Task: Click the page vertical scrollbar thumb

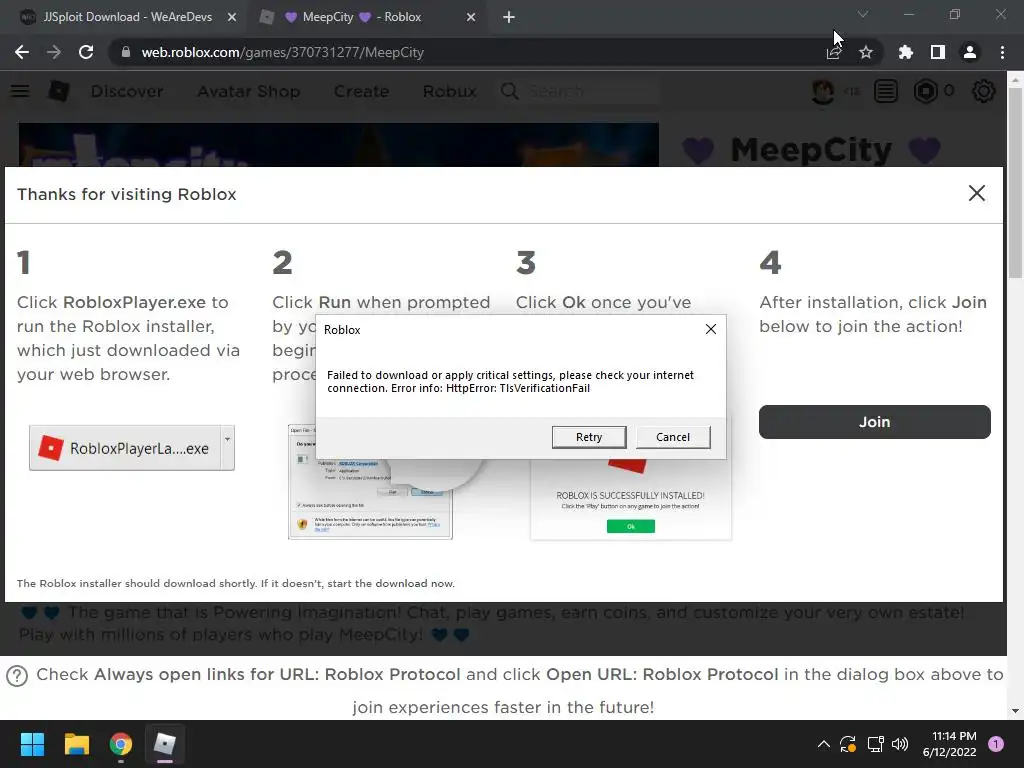Action: click(1015, 183)
